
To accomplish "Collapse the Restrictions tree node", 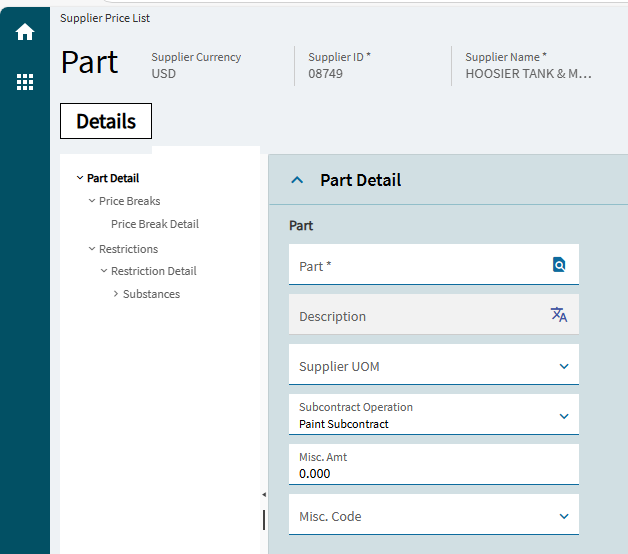I will (x=92, y=249).
